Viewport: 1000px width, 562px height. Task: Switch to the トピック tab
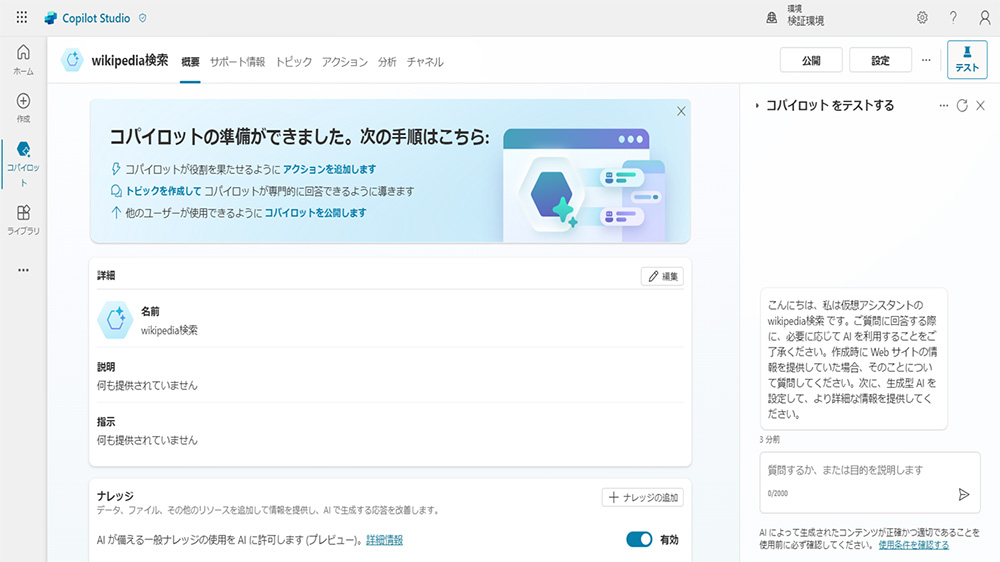click(293, 62)
